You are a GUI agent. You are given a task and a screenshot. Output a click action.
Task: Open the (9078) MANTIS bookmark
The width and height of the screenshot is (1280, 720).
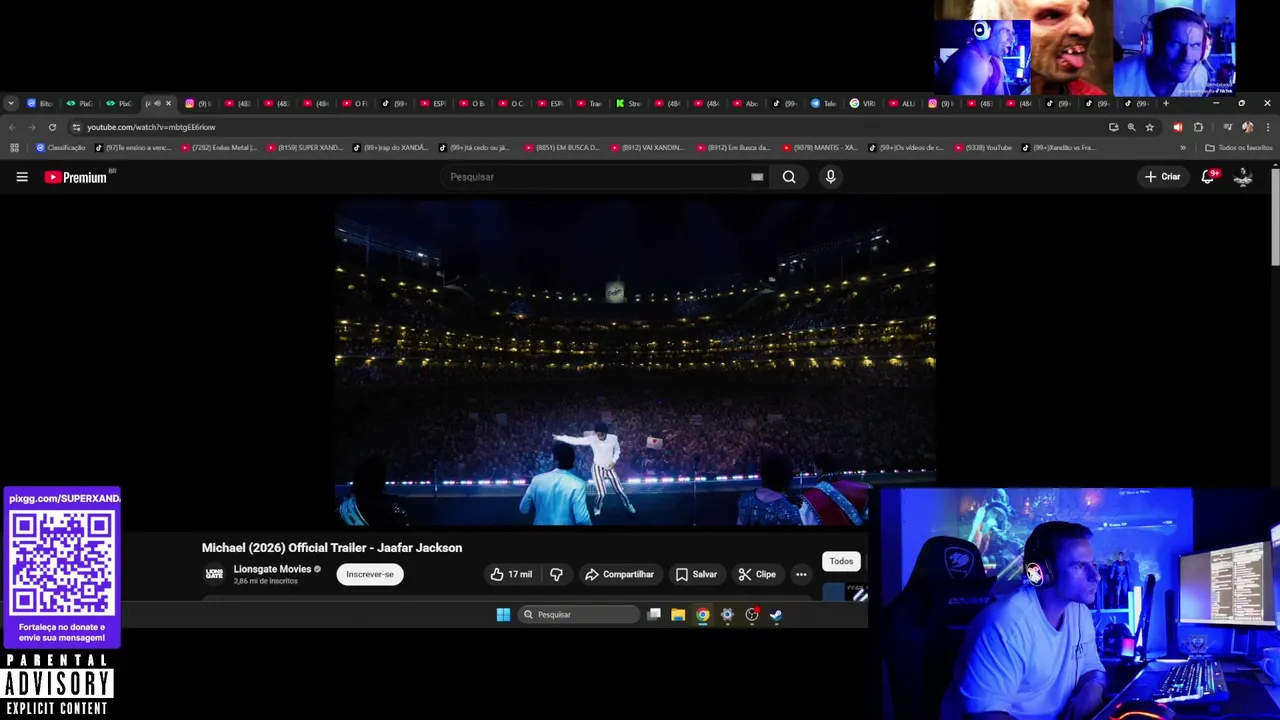[x=821, y=148]
